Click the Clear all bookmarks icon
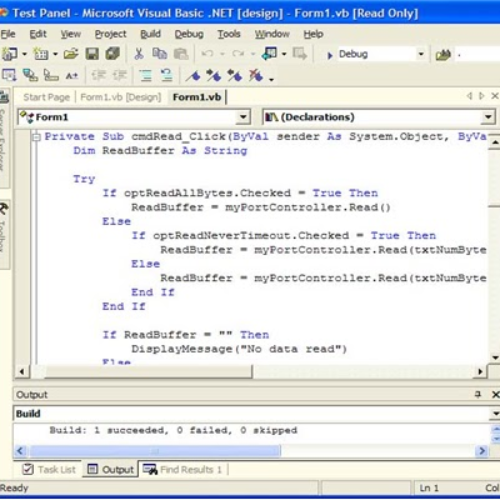500x500 pixels. 256,76
